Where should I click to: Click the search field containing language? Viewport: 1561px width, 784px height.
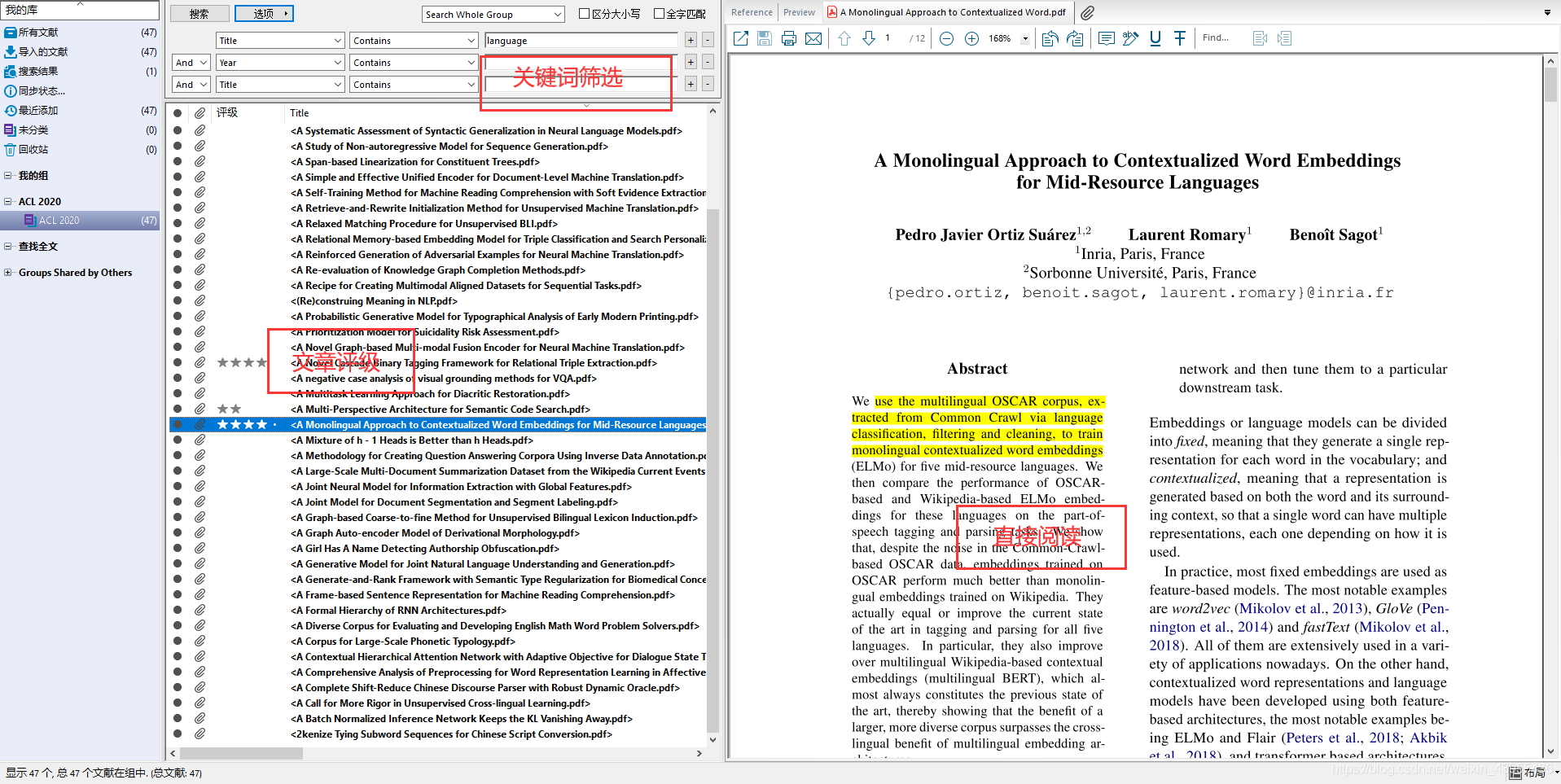coord(581,41)
